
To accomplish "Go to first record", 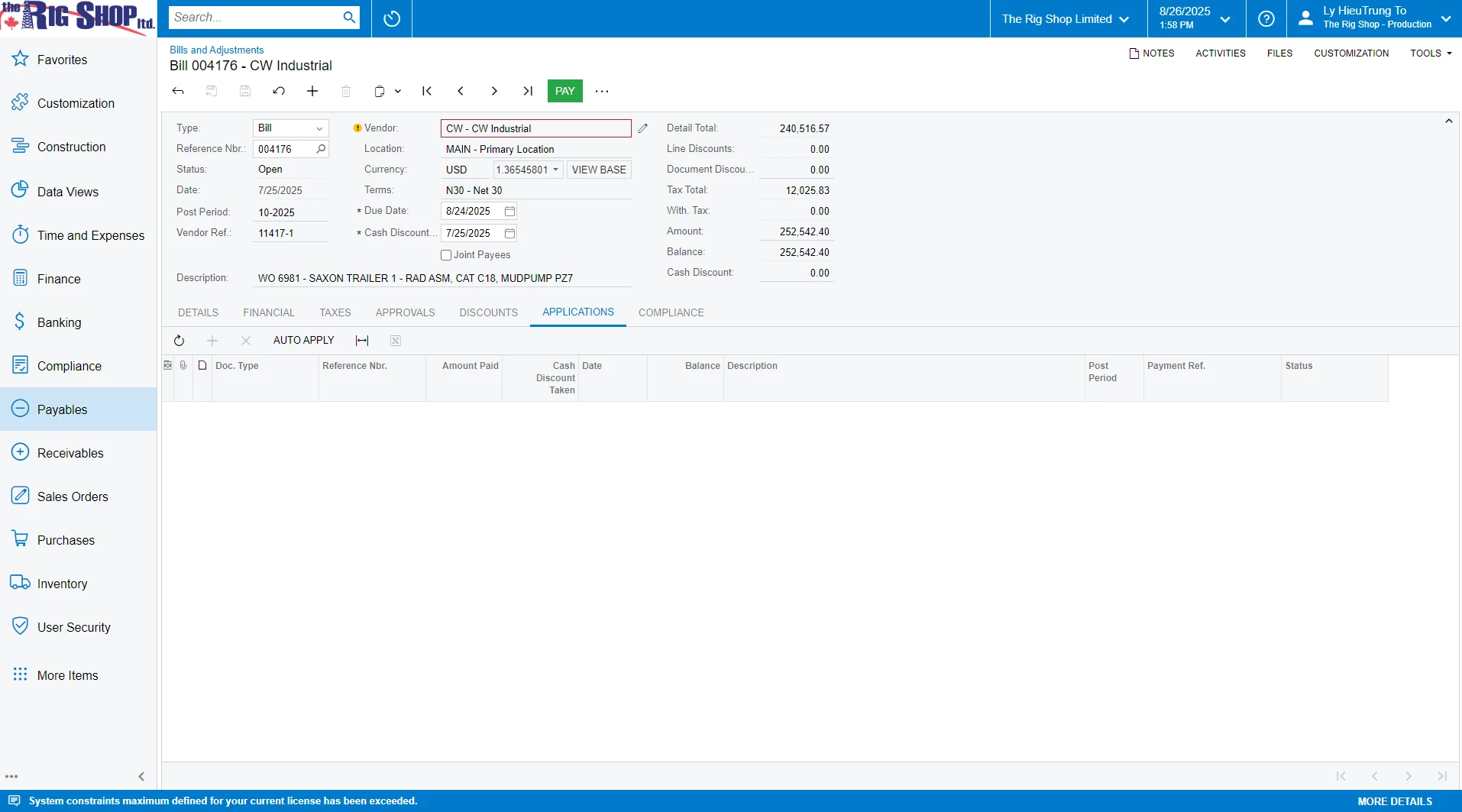I will [x=427, y=91].
